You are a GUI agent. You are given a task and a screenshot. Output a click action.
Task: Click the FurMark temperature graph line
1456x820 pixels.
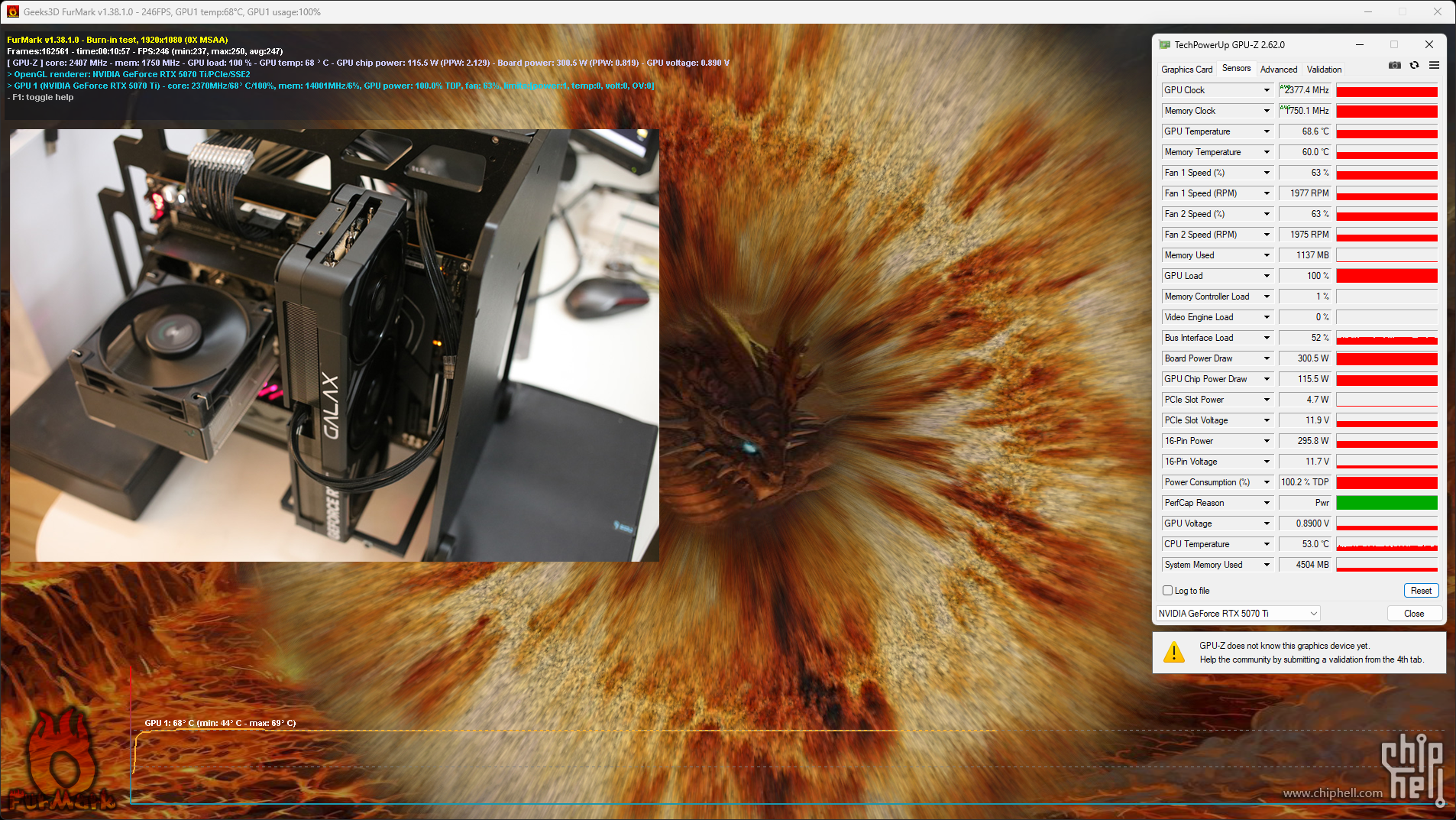[x=565, y=731]
